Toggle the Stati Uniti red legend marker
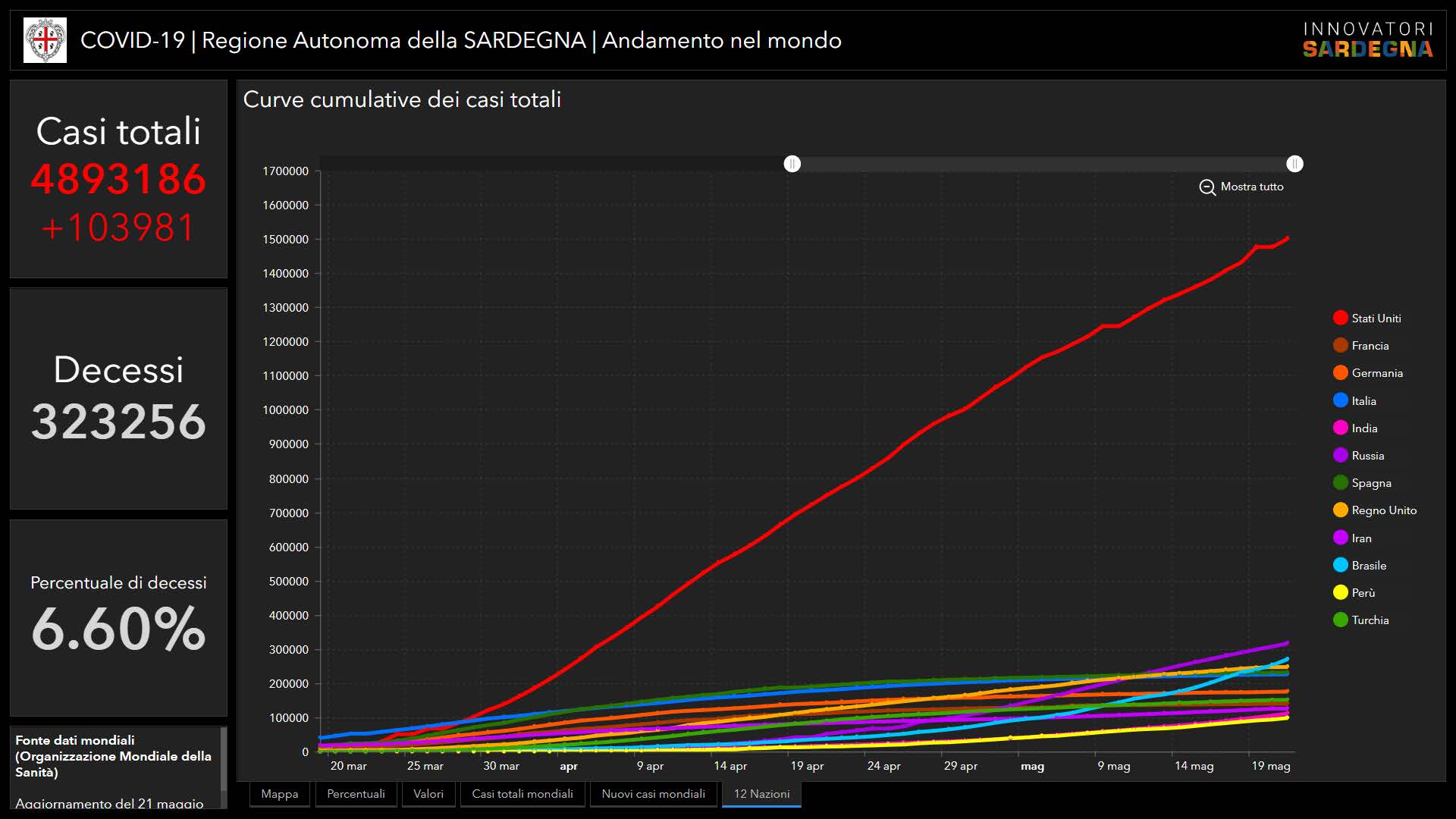 tap(1340, 318)
